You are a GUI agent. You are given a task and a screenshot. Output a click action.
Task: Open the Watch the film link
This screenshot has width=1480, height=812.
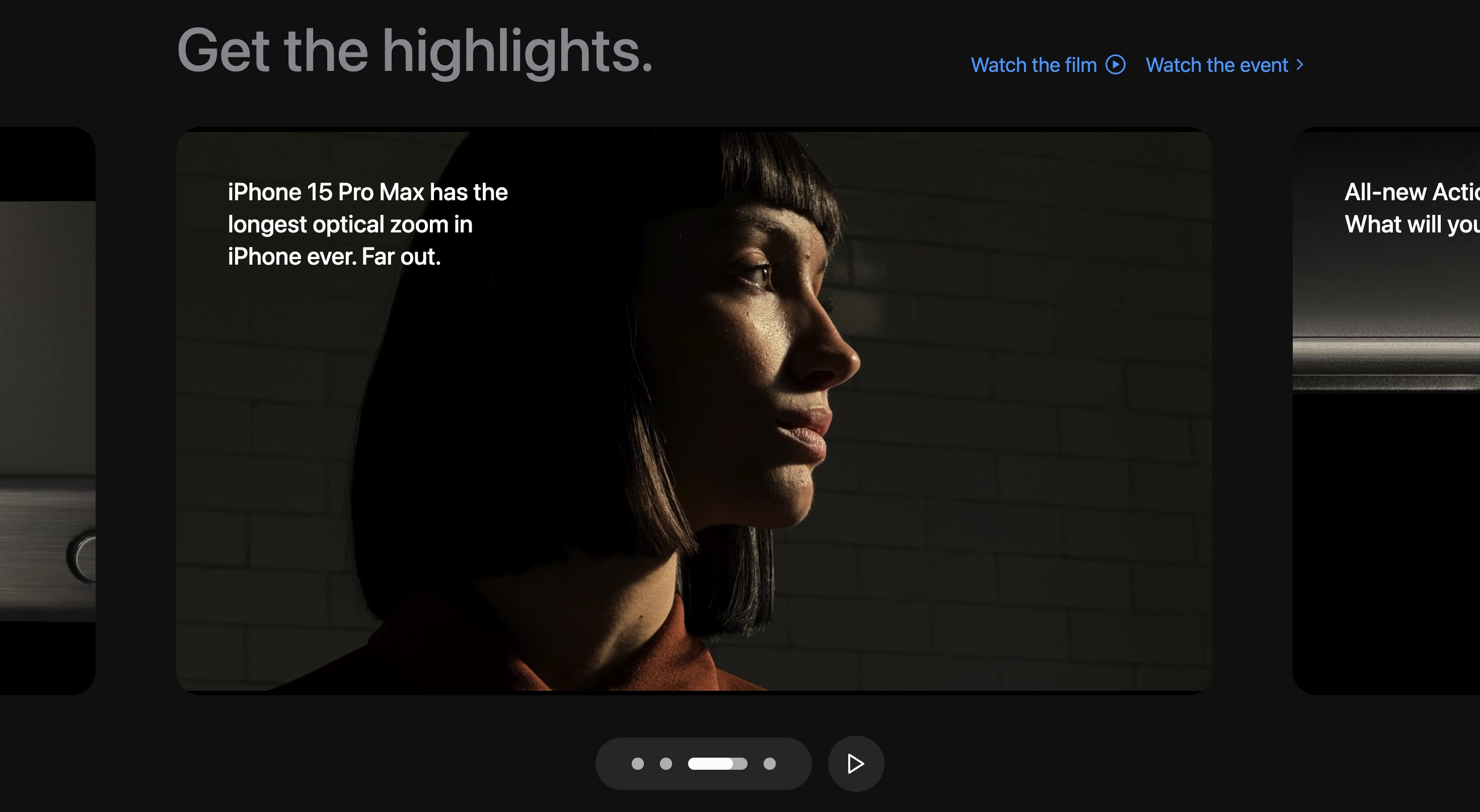tap(1048, 65)
